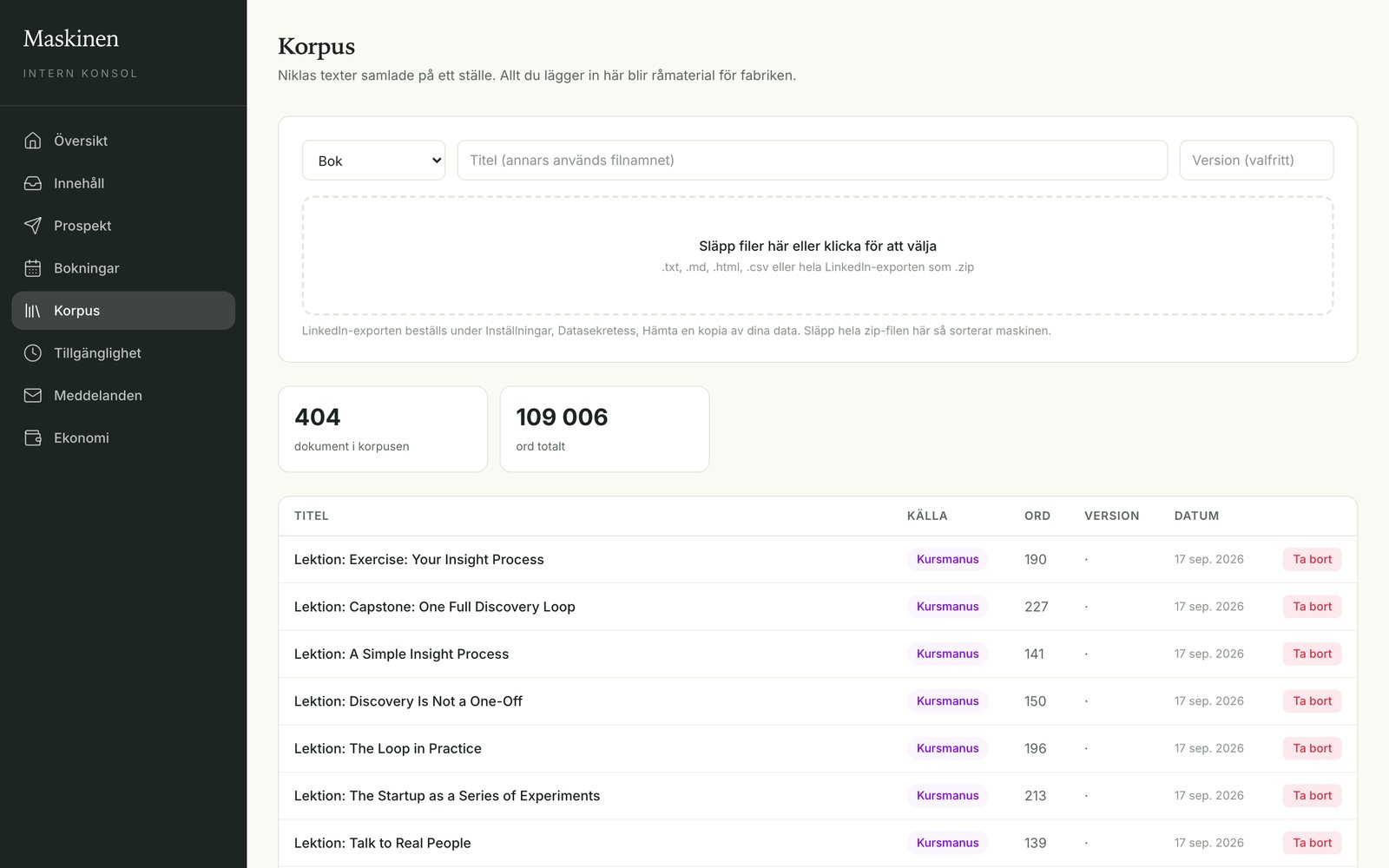
Task: Navigate to Bokningar
Action: click(x=123, y=268)
